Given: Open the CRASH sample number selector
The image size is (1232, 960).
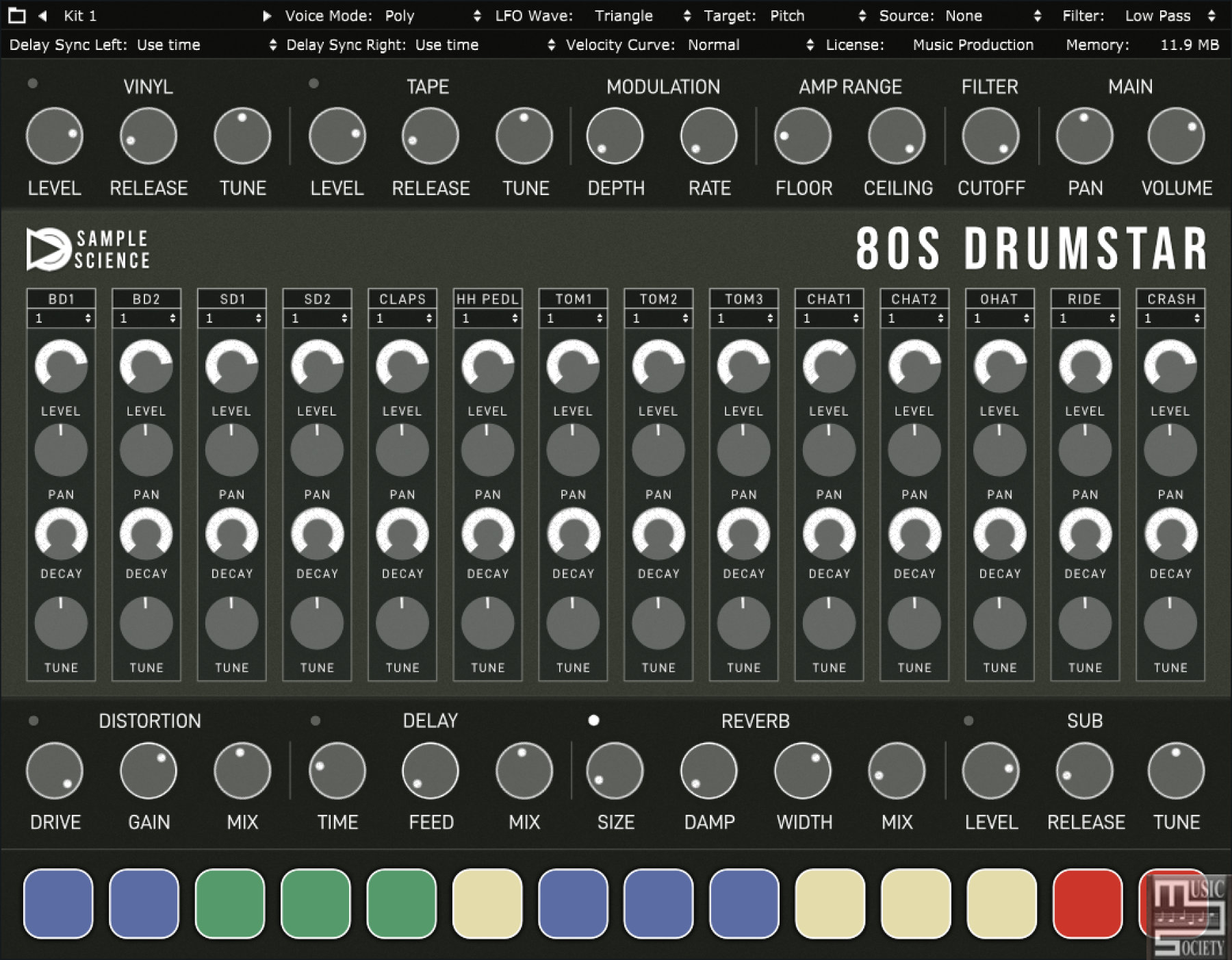Looking at the screenshot, I should click(x=1170, y=318).
